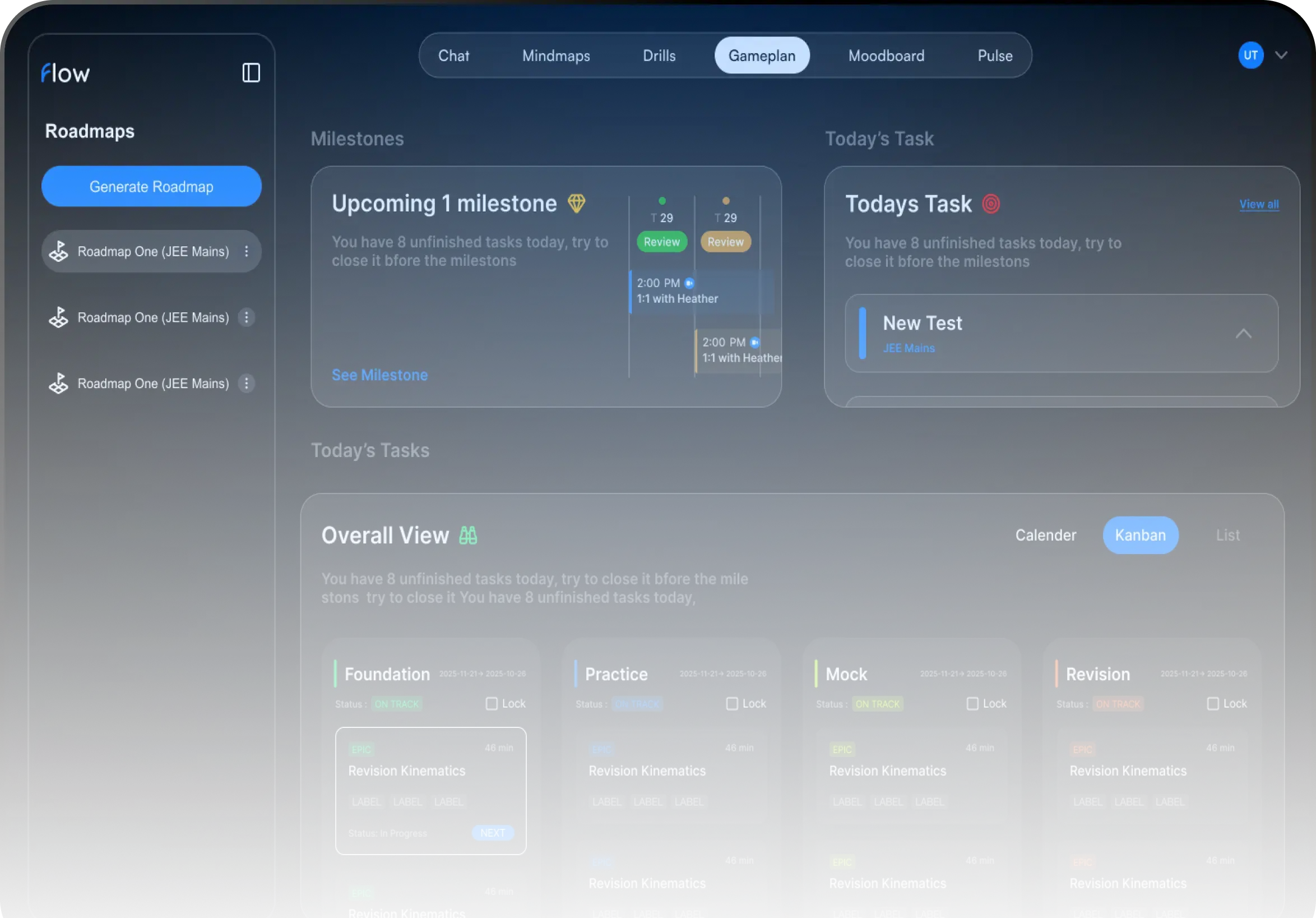Open the second roadmap's three-dot options

click(247, 317)
